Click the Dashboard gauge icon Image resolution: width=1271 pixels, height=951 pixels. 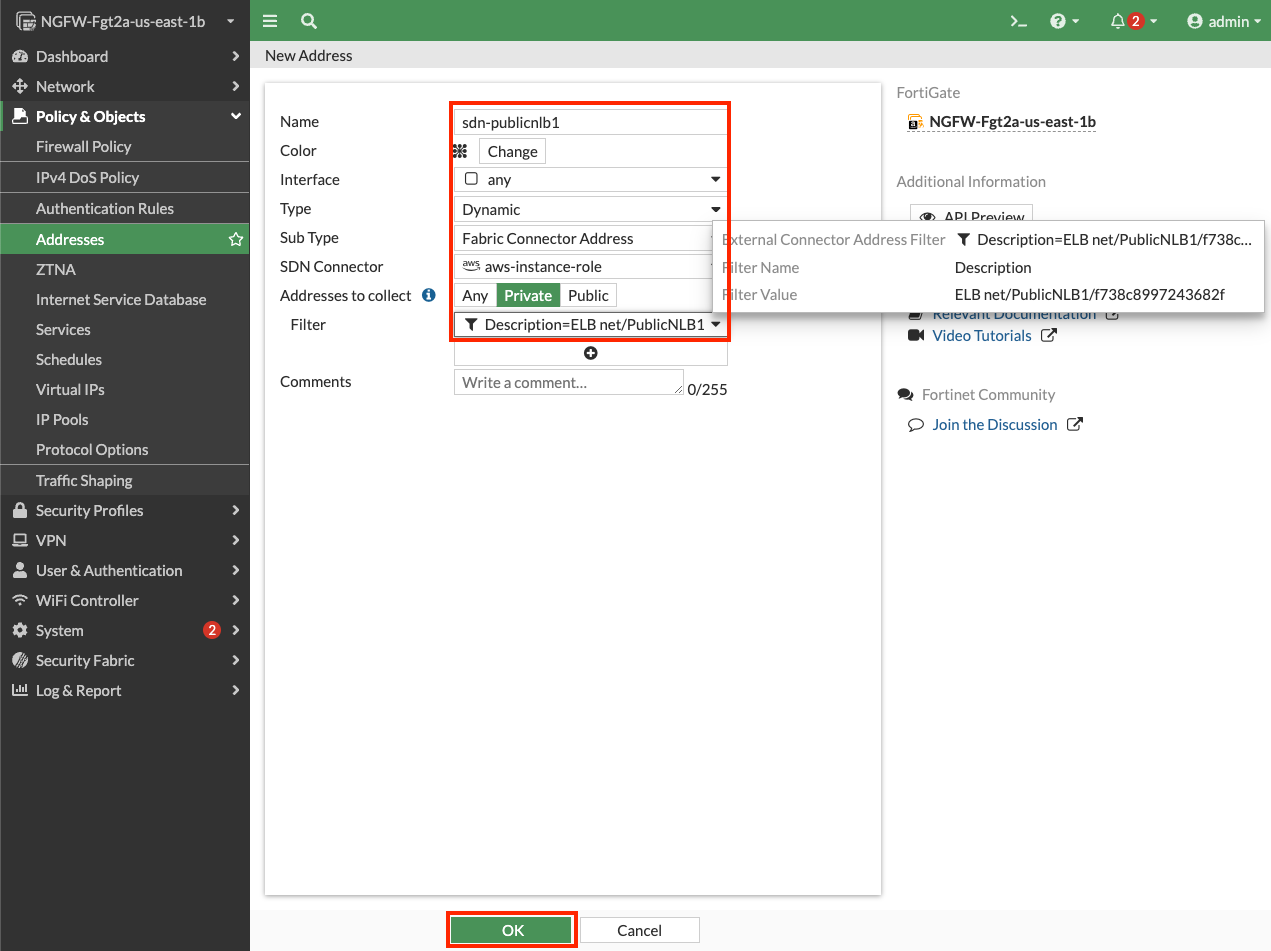coord(19,56)
